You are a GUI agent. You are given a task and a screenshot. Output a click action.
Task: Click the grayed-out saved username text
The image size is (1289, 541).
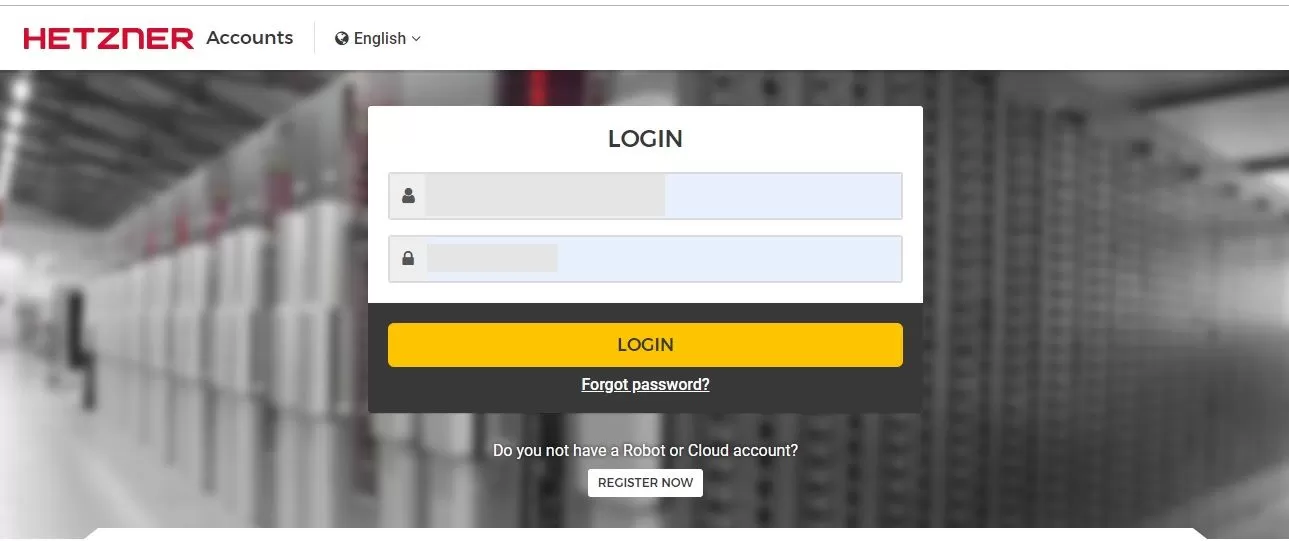click(x=545, y=196)
